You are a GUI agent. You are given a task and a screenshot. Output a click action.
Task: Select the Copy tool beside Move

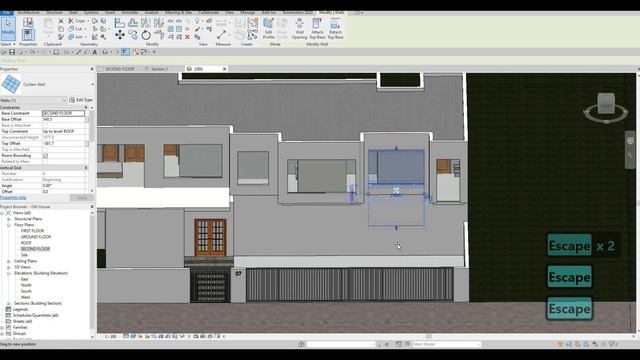(133, 35)
